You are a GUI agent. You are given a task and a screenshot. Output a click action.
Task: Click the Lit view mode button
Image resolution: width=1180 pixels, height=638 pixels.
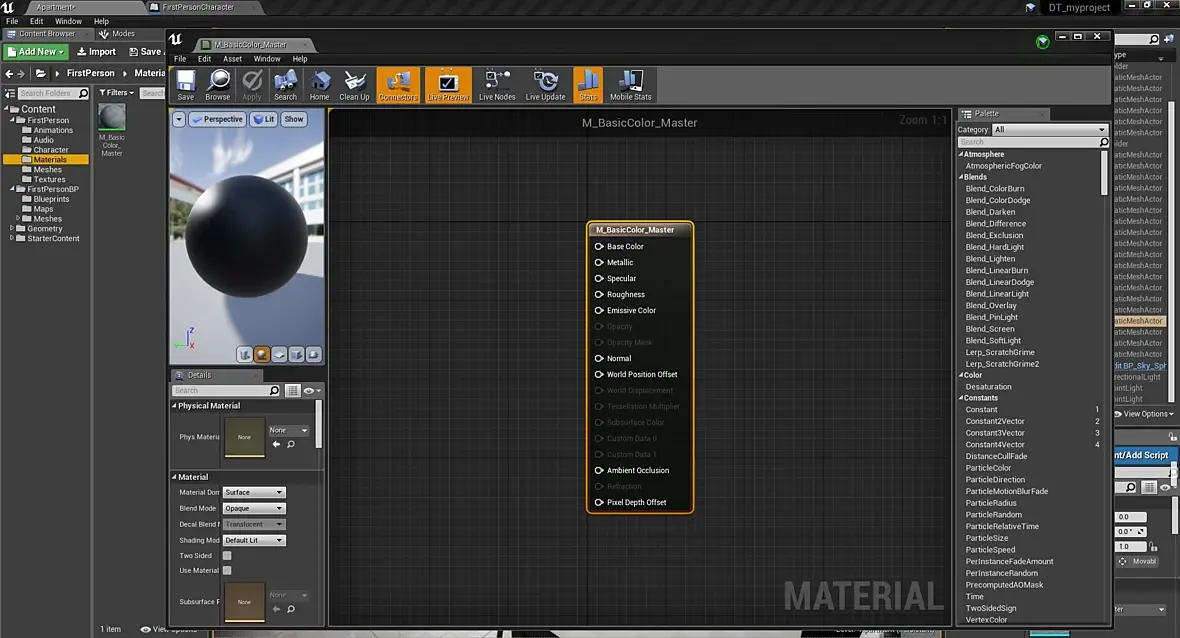tap(264, 119)
